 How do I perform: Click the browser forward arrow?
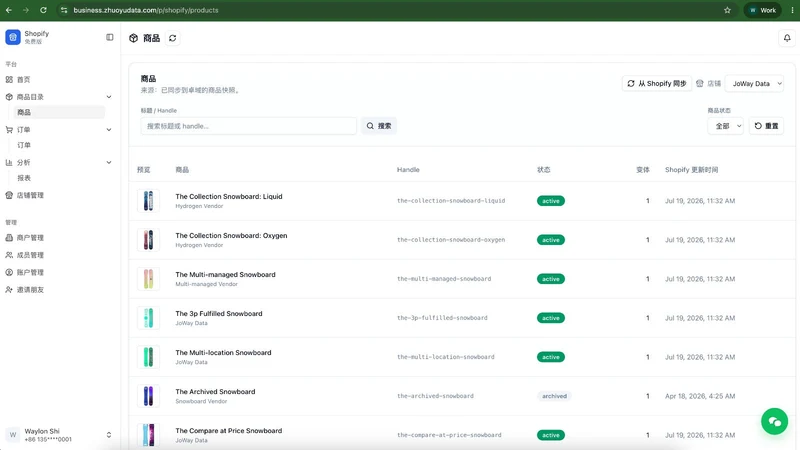click(26, 10)
